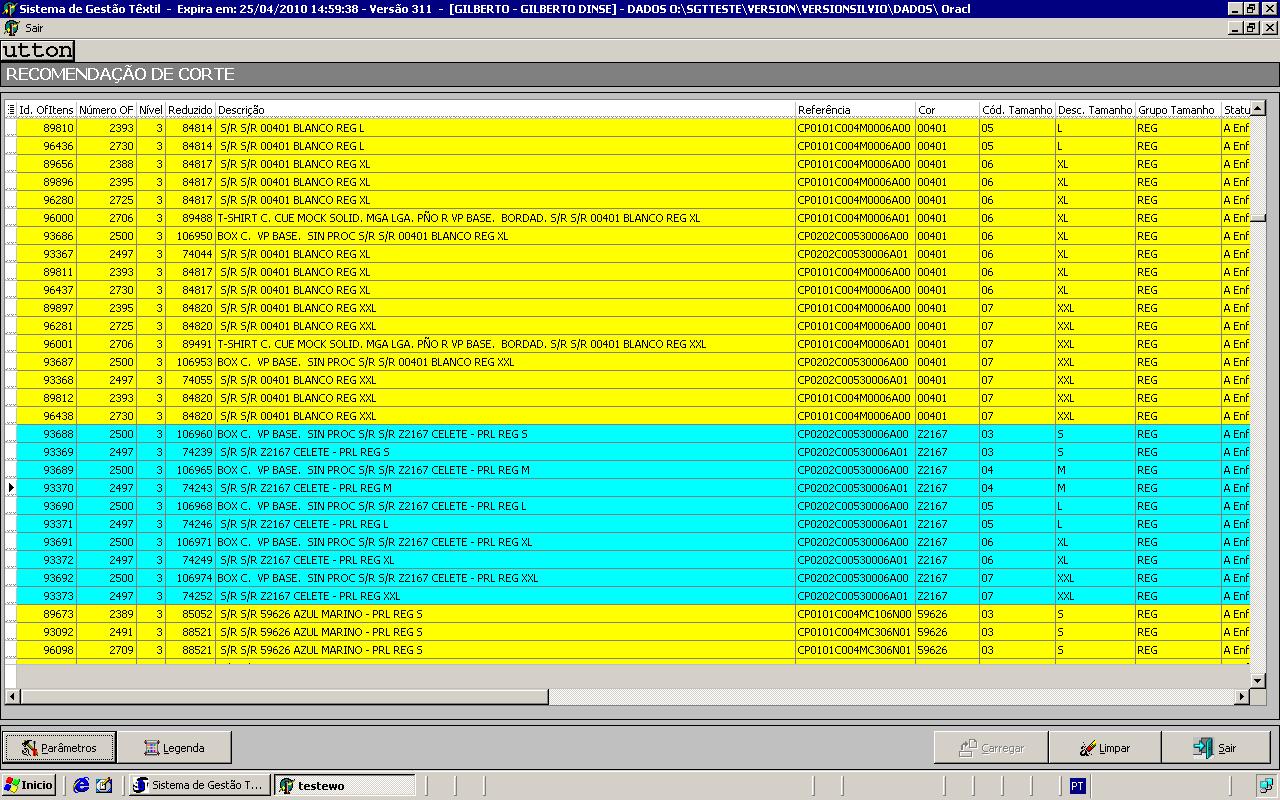Sort grid by Descrição column header

[x=505, y=110]
